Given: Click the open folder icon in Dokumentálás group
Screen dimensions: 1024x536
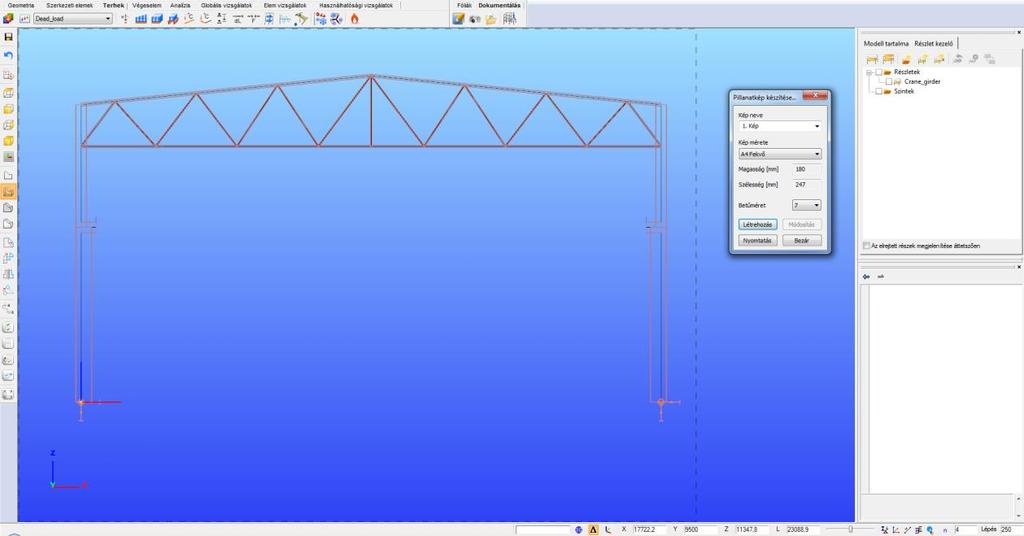Looking at the screenshot, I should 491,19.
